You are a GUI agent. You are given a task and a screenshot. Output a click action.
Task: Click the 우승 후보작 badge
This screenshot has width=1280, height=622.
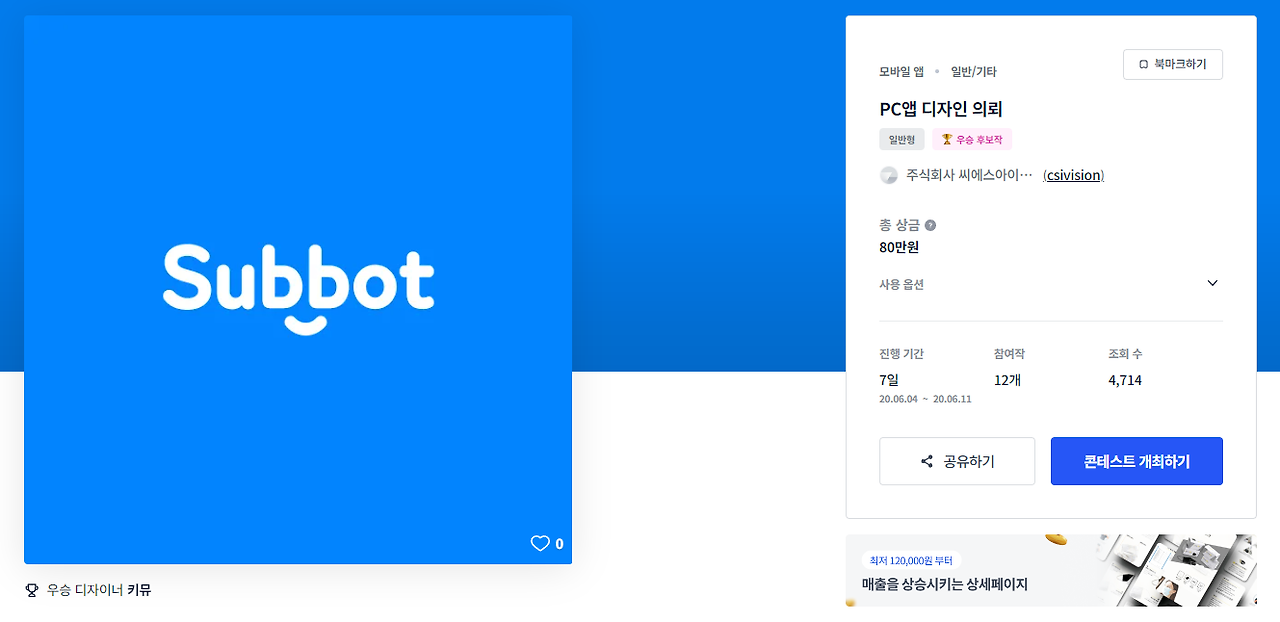[972, 140]
